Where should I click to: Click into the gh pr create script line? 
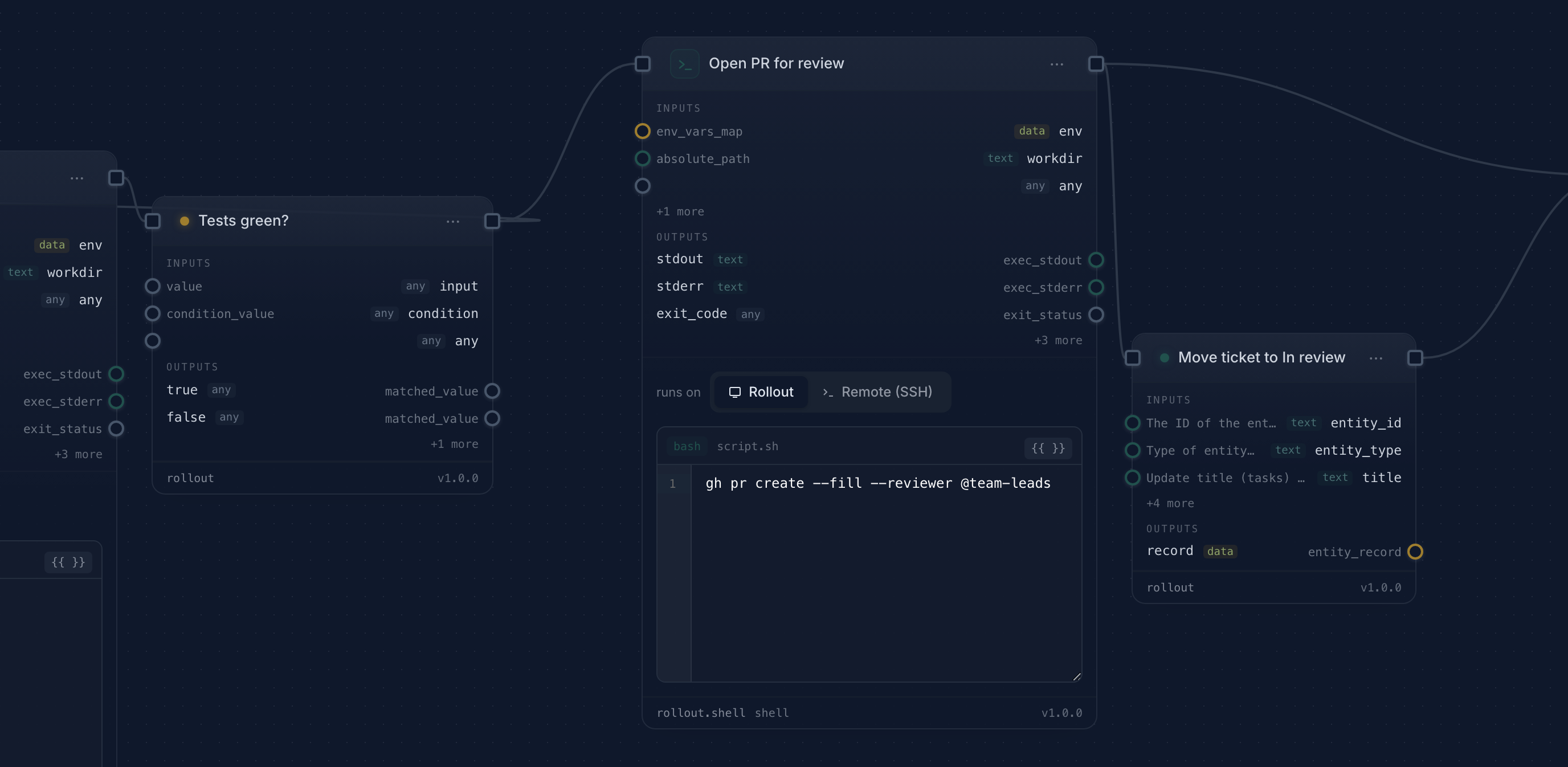pyautogui.click(x=878, y=483)
